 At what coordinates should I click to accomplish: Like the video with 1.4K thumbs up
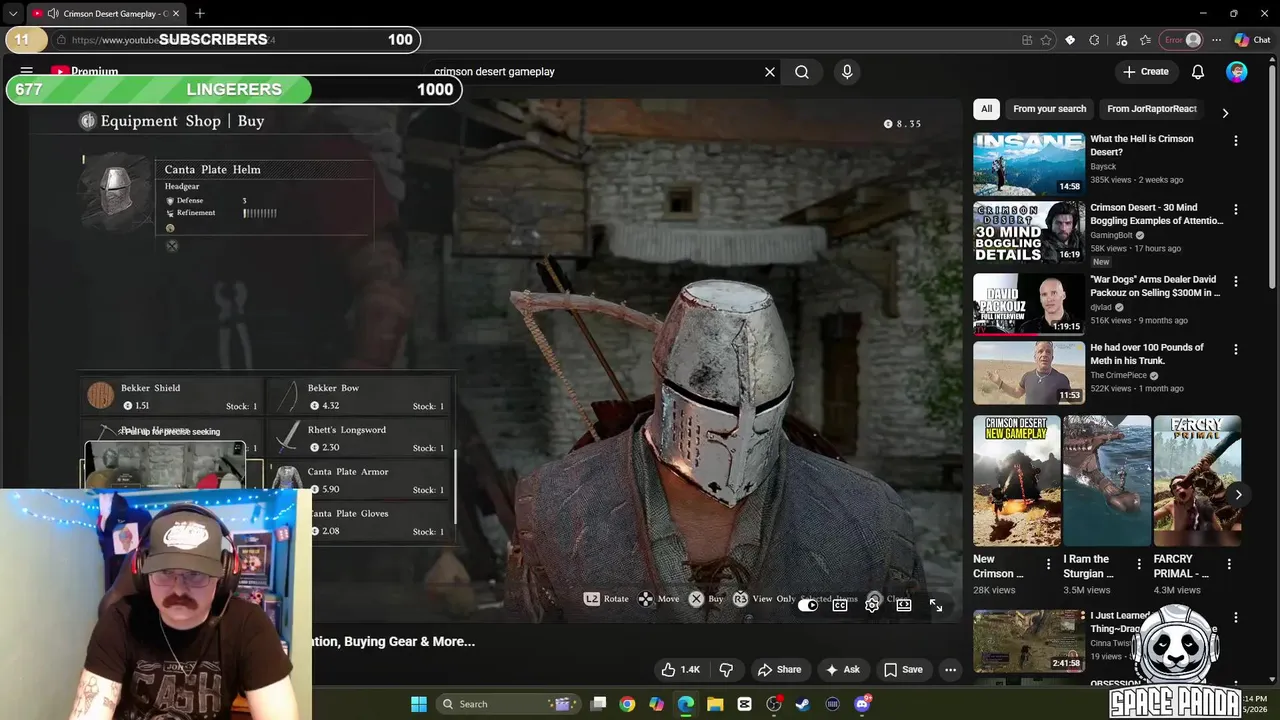pyautogui.click(x=680, y=670)
